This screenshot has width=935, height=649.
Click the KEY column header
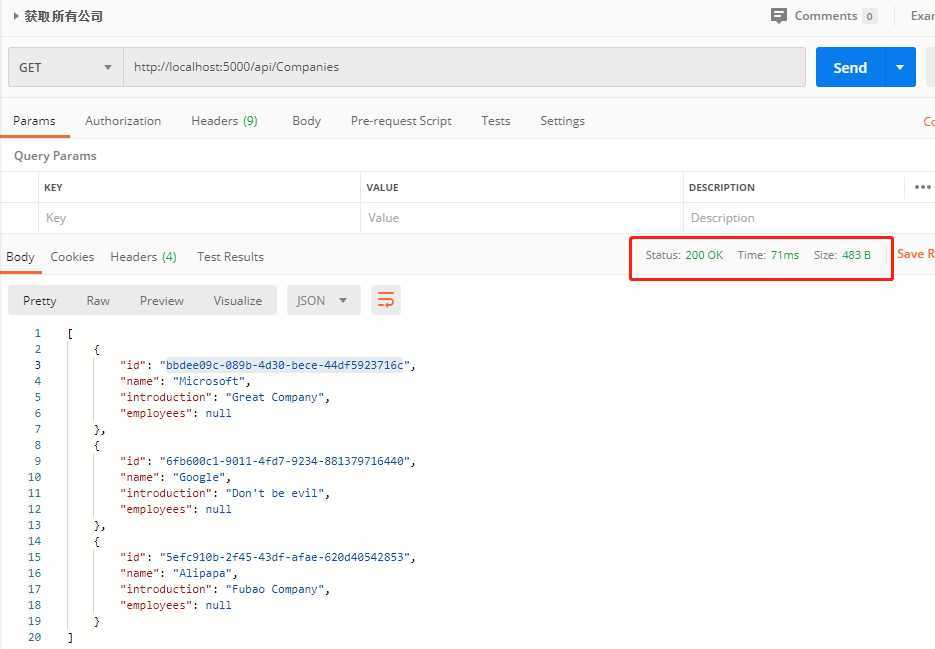[x=53, y=187]
